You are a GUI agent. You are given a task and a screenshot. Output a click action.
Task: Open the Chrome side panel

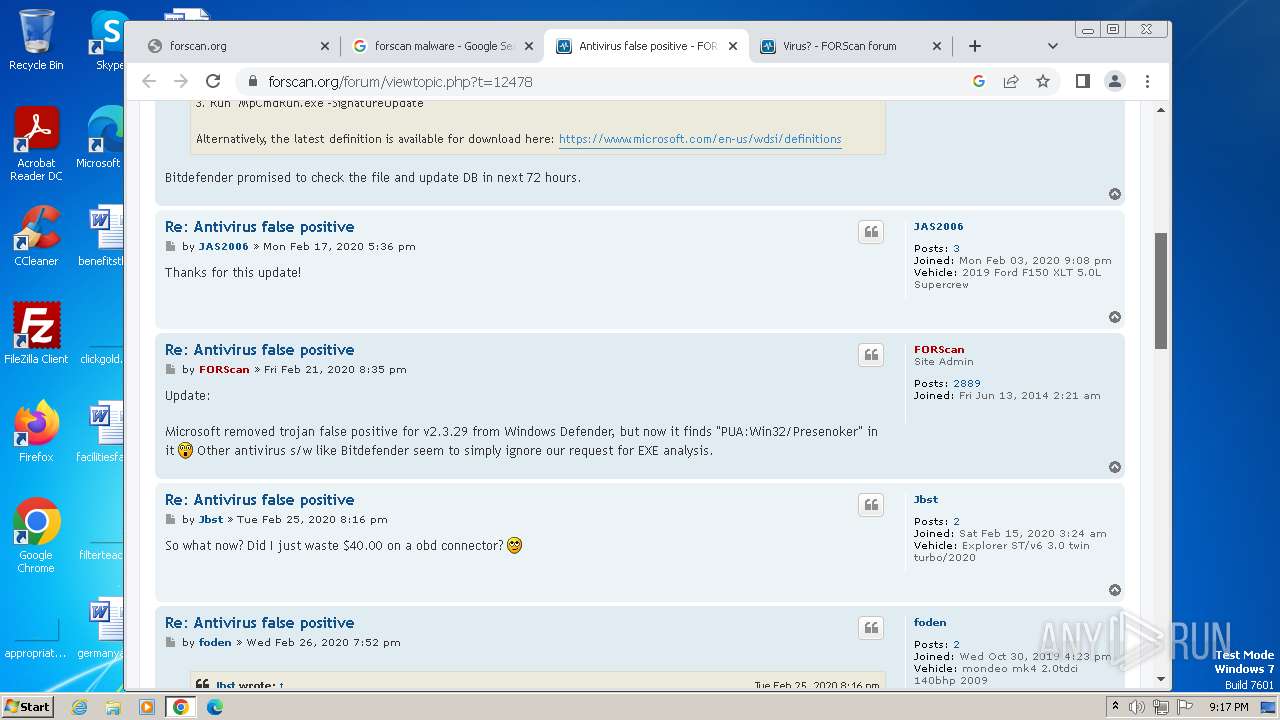pos(1082,81)
